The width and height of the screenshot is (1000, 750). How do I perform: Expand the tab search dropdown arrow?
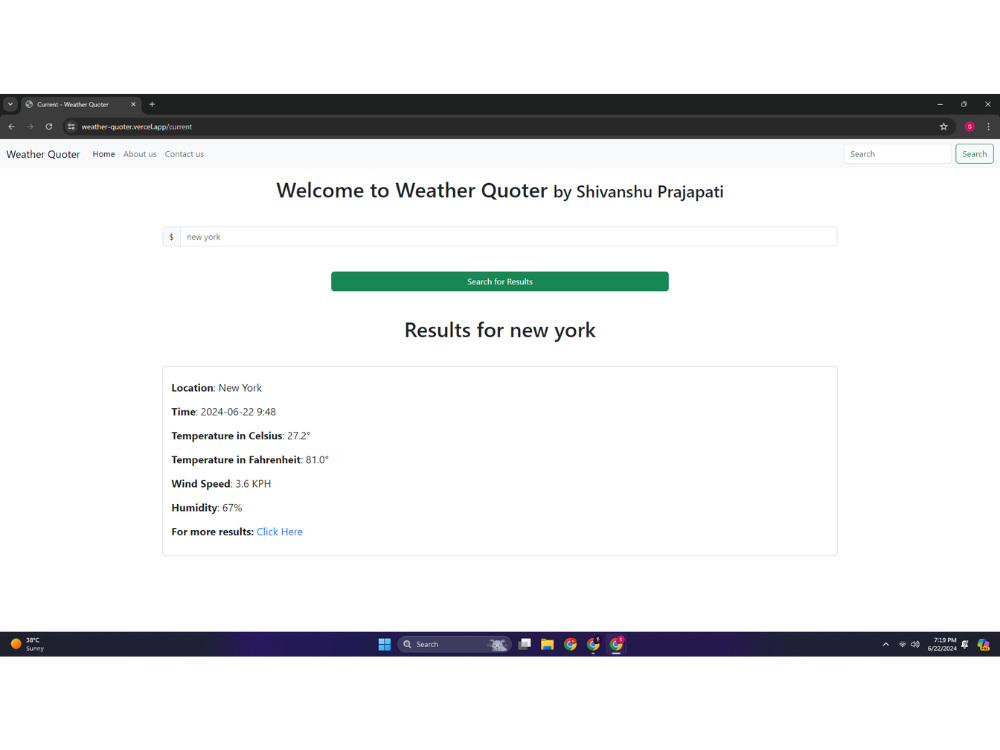point(10,104)
